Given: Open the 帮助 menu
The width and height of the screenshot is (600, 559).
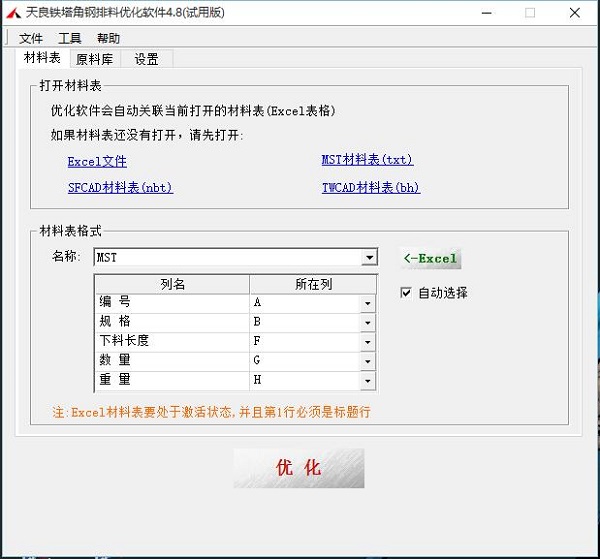Looking at the screenshot, I should pos(108,38).
